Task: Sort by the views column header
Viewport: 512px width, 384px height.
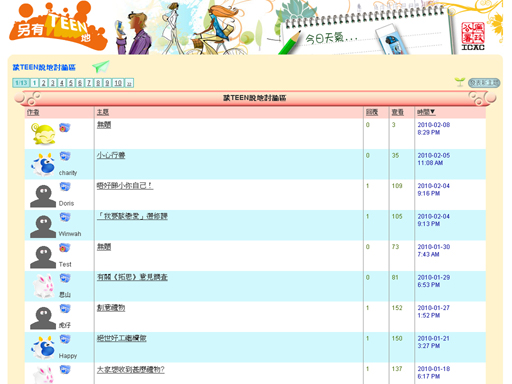Action: (397, 112)
